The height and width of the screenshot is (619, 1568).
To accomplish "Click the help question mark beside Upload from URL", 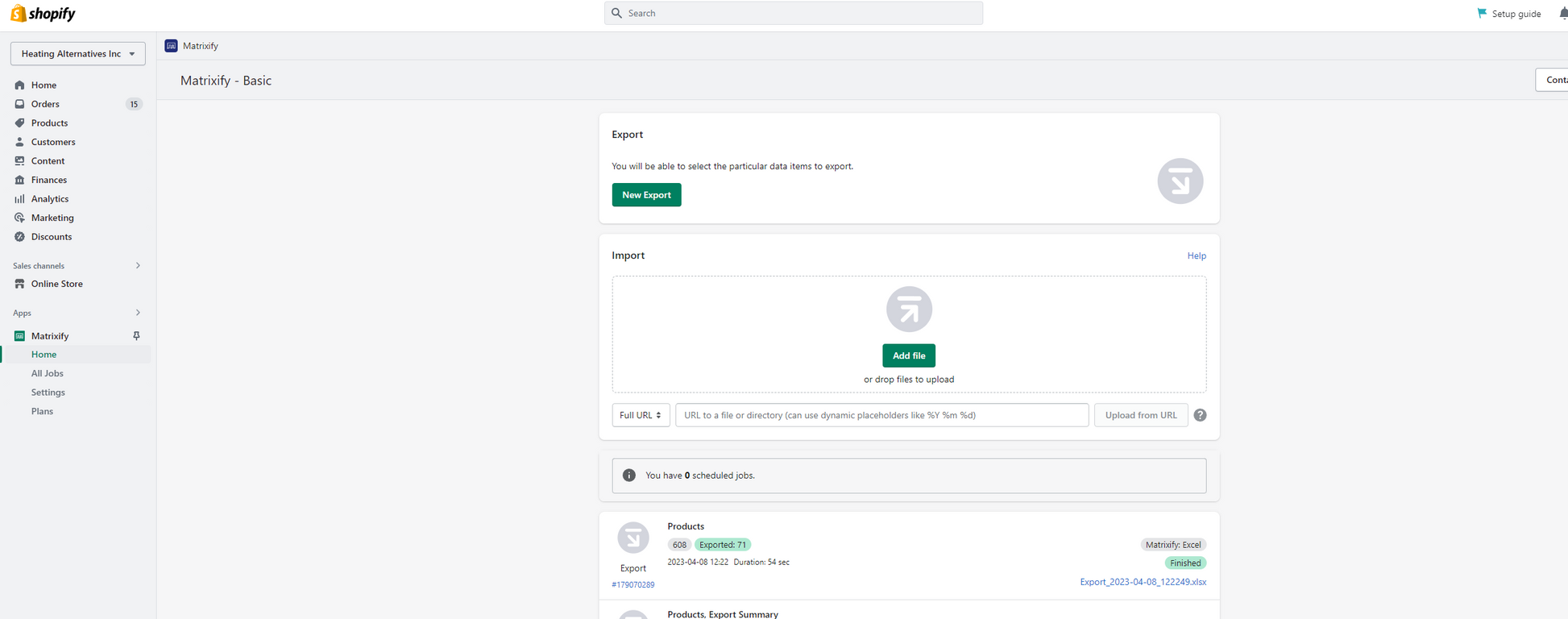I will click(1200, 415).
